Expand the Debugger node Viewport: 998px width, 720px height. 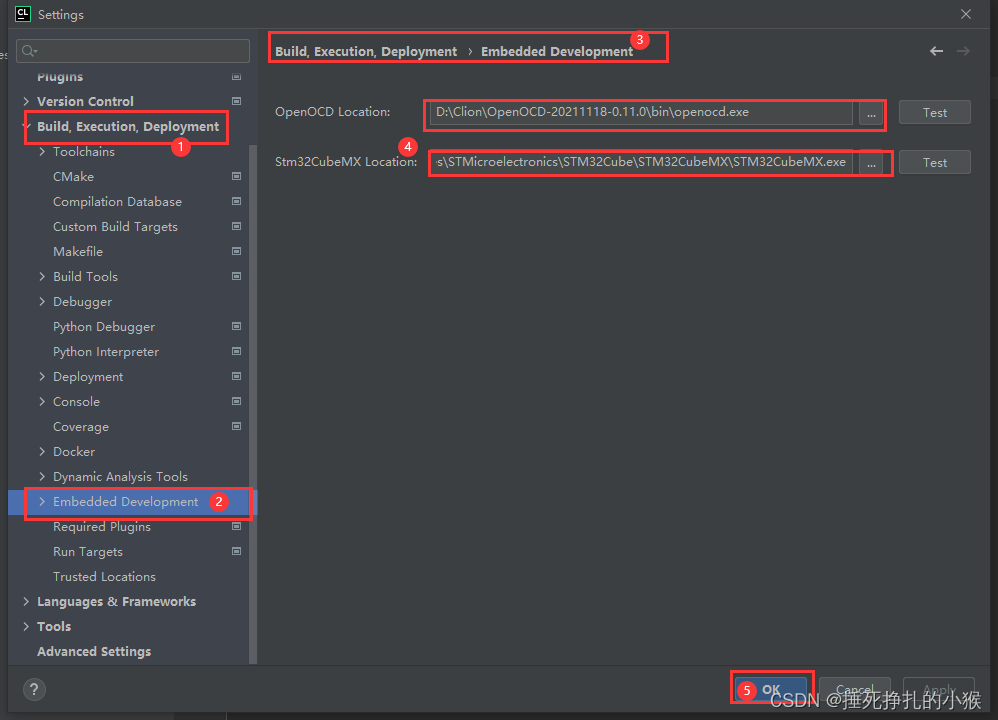42,301
